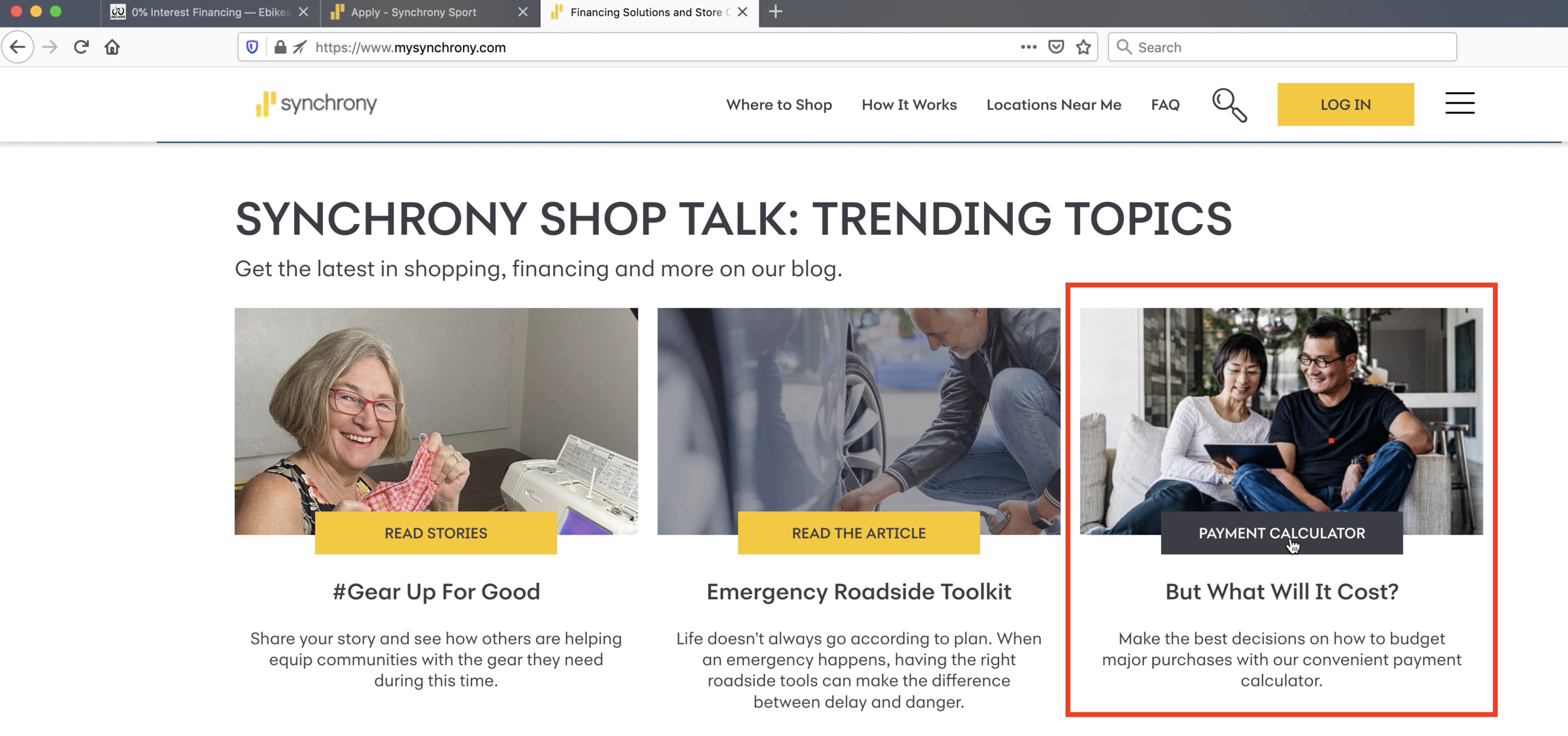Open Where to Shop navigation link
The height and width of the screenshot is (736, 1568).
tap(779, 105)
